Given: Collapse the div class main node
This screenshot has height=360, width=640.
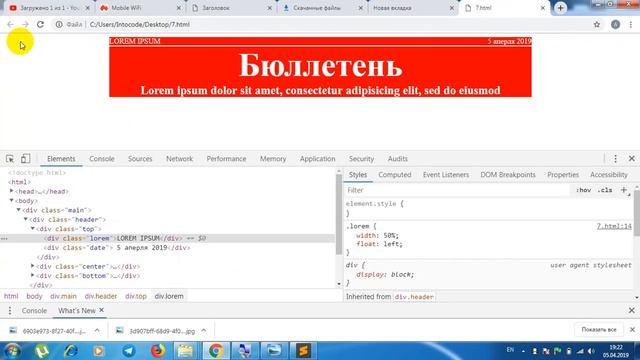Looking at the screenshot, I should (18, 210).
